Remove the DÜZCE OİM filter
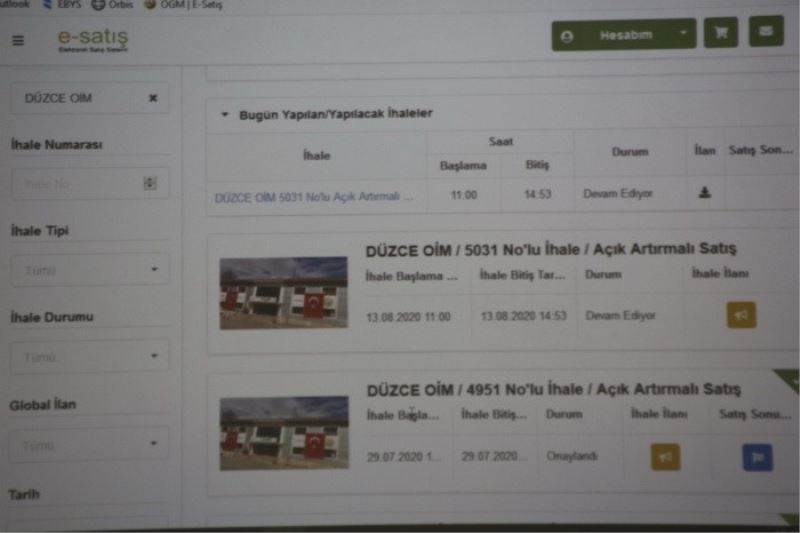800x533 pixels. (x=153, y=98)
